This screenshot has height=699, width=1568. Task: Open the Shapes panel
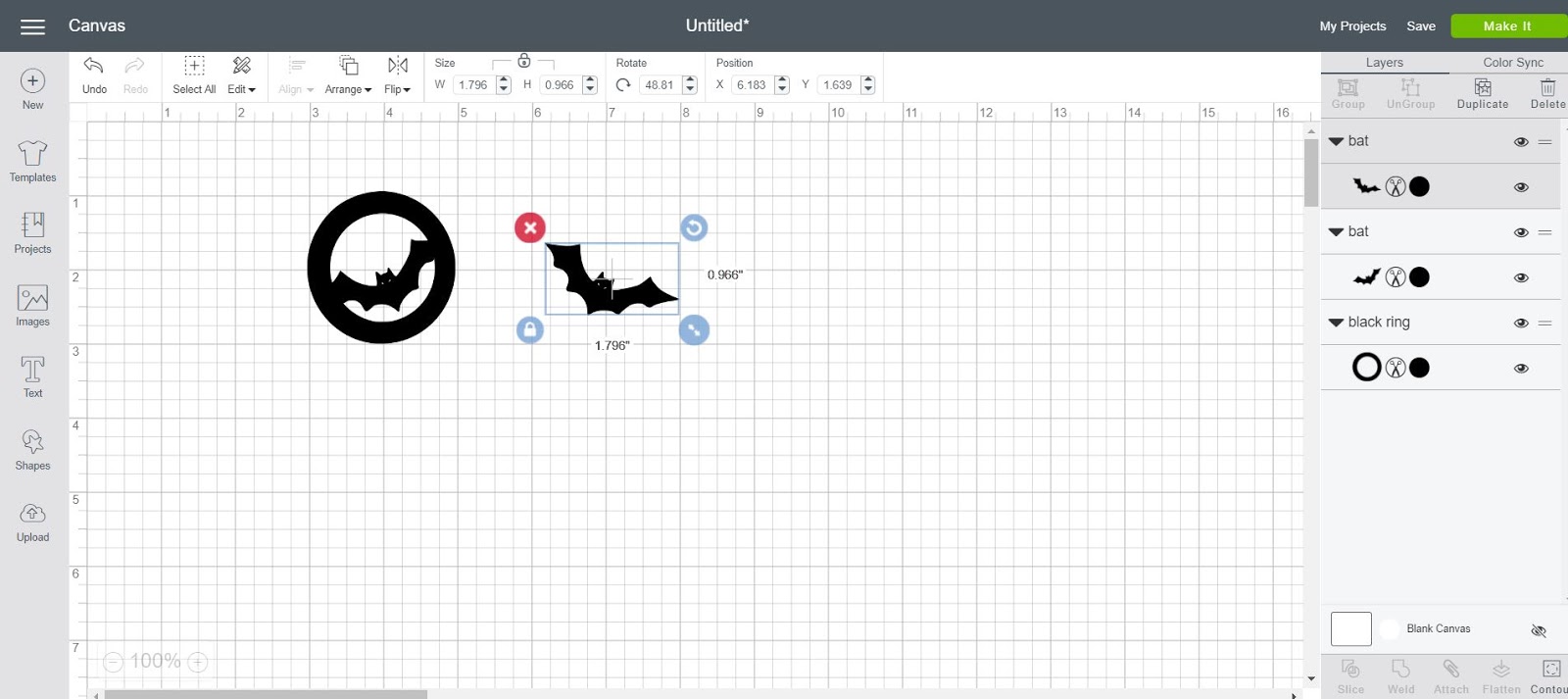(32, 450)
